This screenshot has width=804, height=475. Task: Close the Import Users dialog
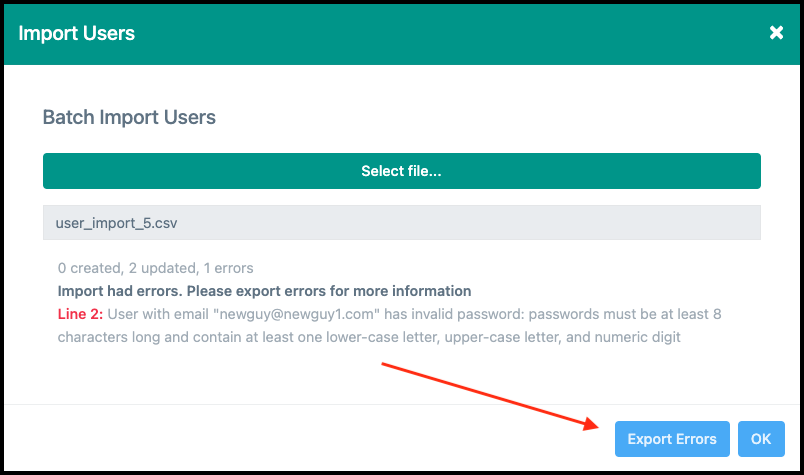(776, 33)
